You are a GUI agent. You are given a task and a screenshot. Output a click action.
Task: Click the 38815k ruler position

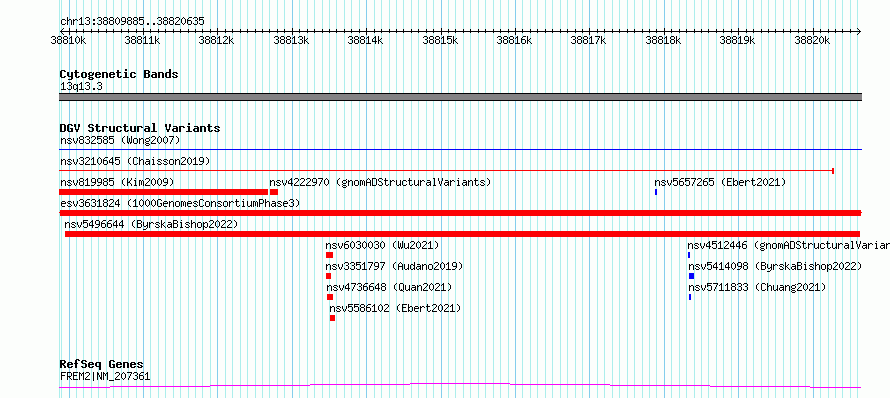tap(441, 40)
